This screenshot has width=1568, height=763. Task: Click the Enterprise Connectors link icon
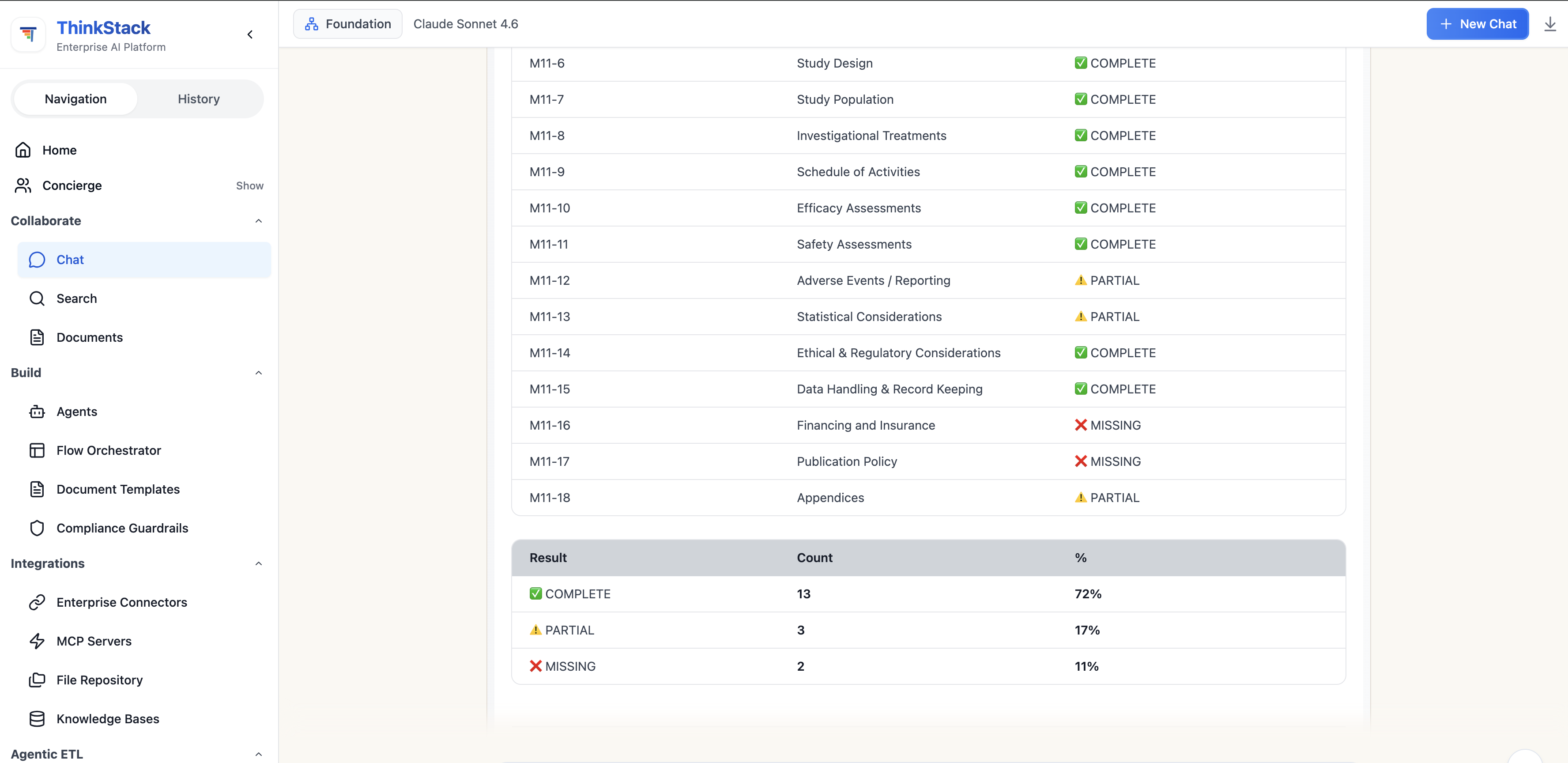[37, 602]
